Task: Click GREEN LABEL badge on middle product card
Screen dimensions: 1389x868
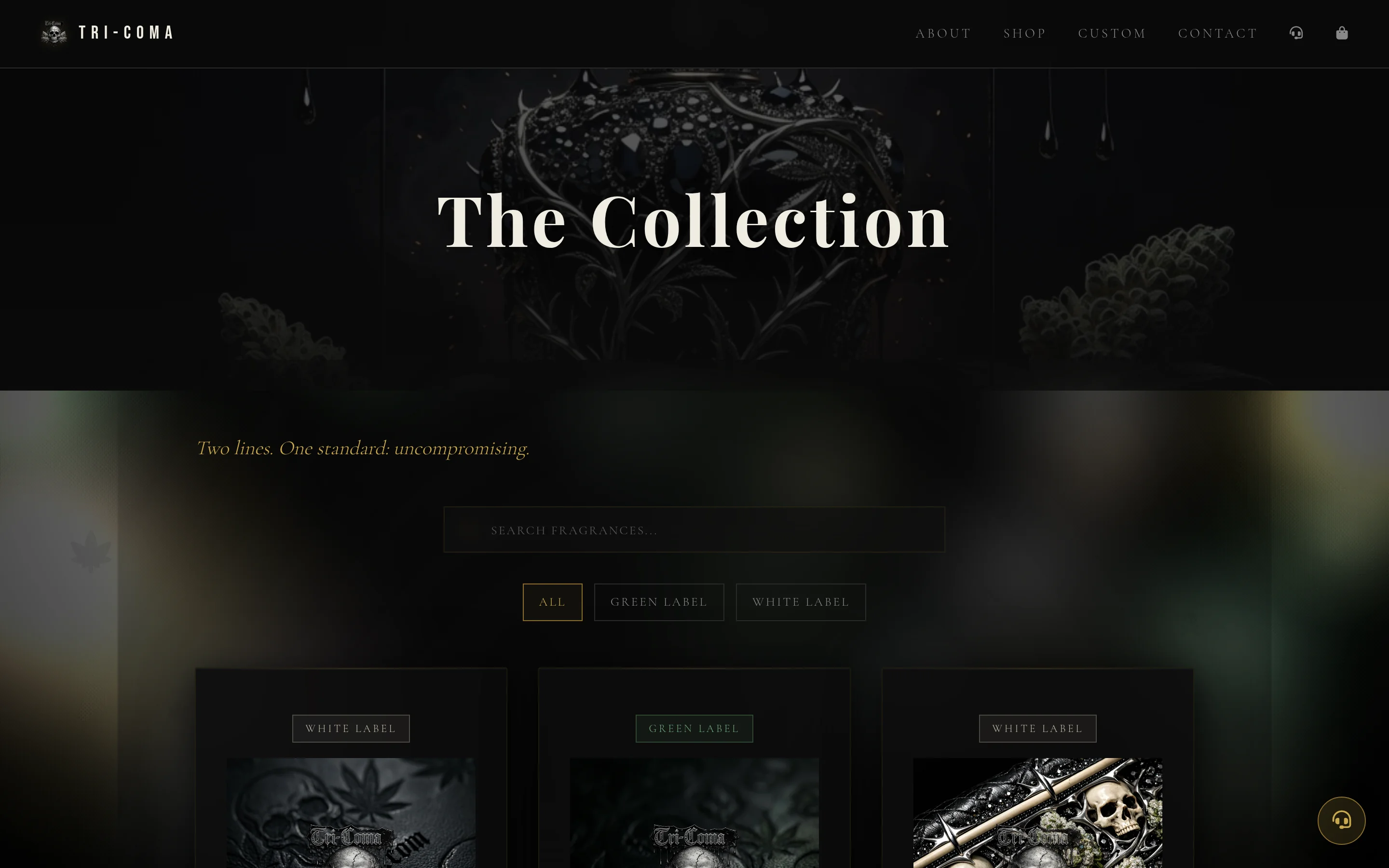Action: click(x=694, y=729)
